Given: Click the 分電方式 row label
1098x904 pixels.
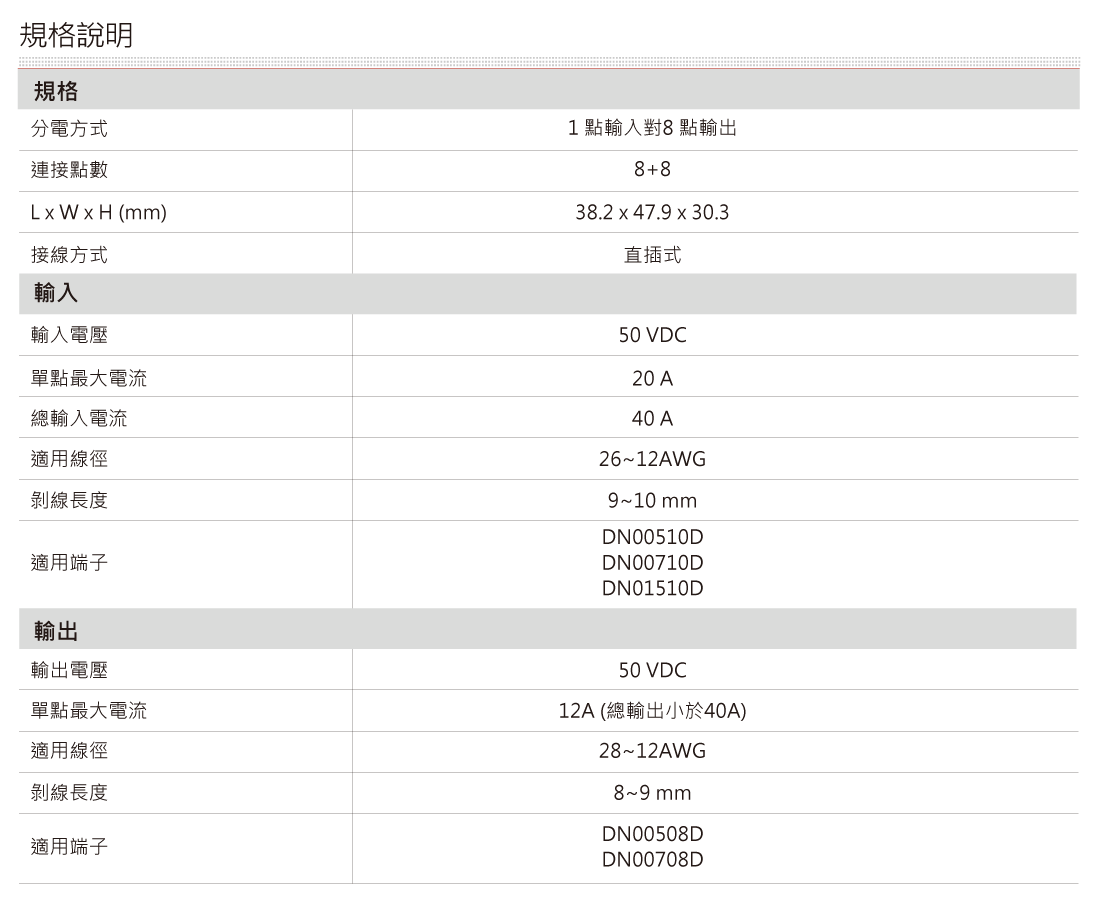Looking at the screenshot, I should 69,129.
